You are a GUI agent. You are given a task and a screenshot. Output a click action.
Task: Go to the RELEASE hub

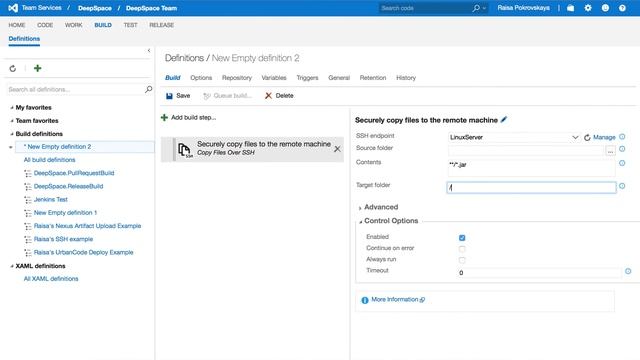pyautogui.click(x=161, y=25)
